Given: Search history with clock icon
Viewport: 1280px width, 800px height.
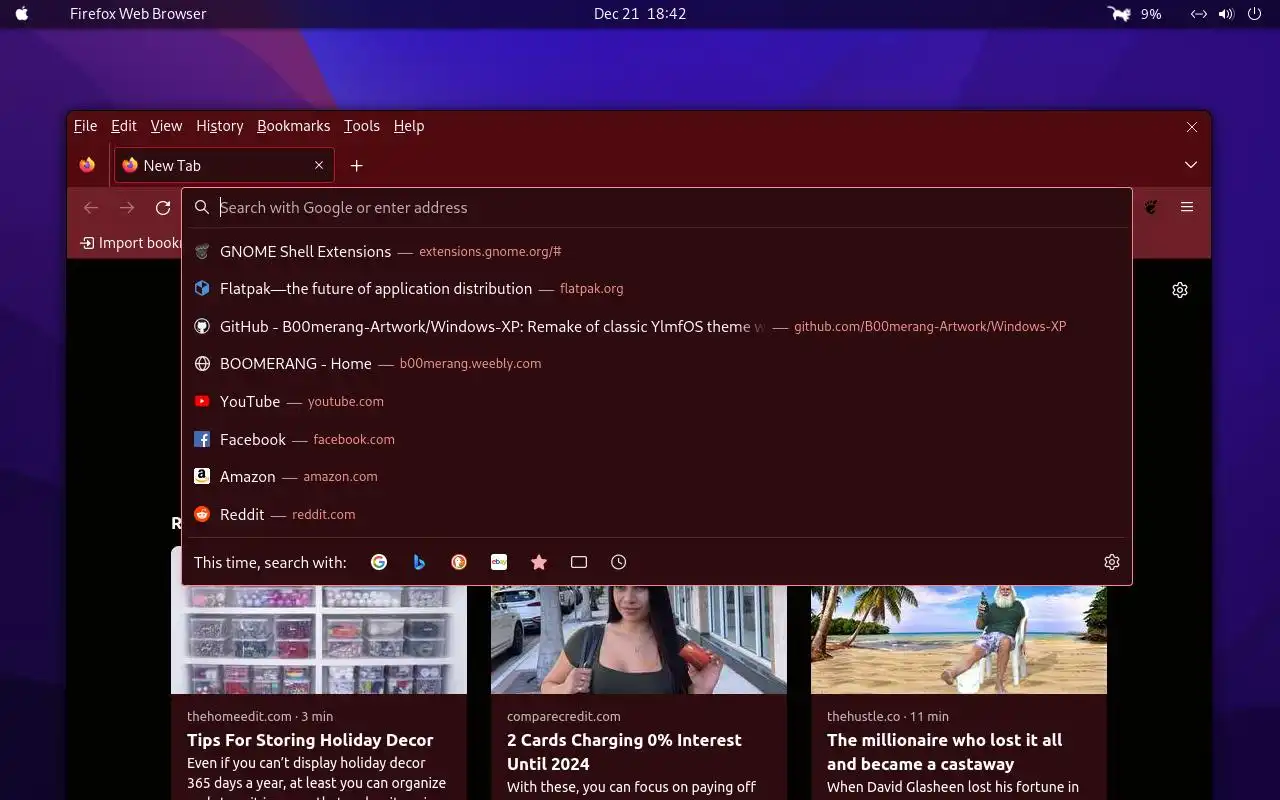Looking at the screenshot, I should pyautogui.click(x=619, y=562).
